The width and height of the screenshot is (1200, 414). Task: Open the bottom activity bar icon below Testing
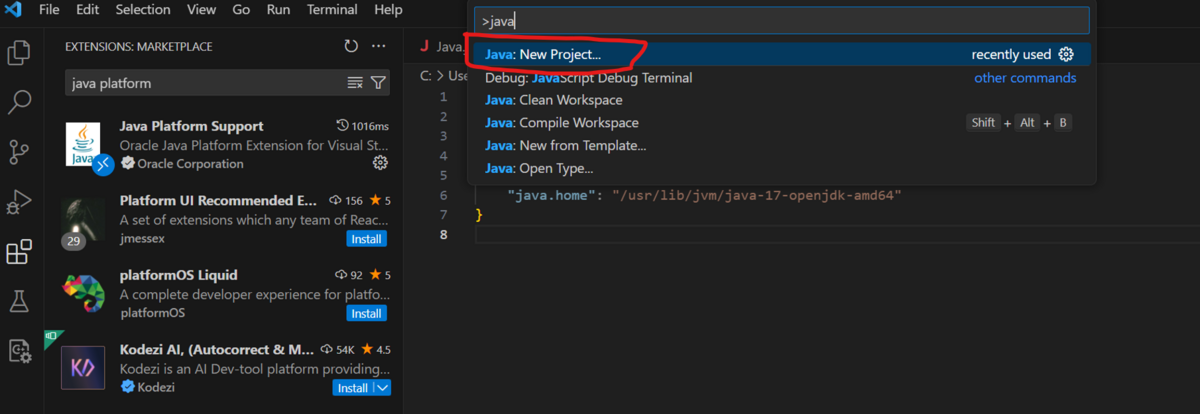coord(19,351)
